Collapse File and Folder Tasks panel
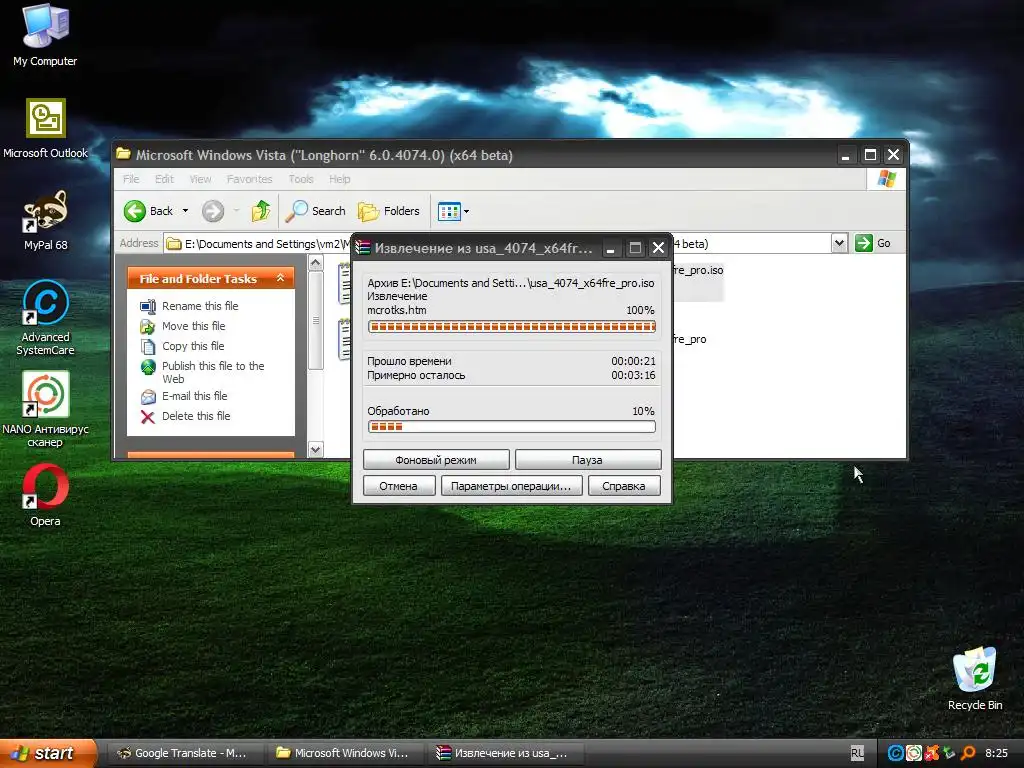This screenshot has height=768, width=1024. click(280, 278)
